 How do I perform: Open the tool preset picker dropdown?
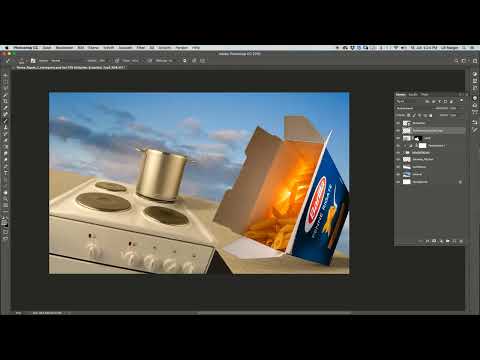pos(8,61)
